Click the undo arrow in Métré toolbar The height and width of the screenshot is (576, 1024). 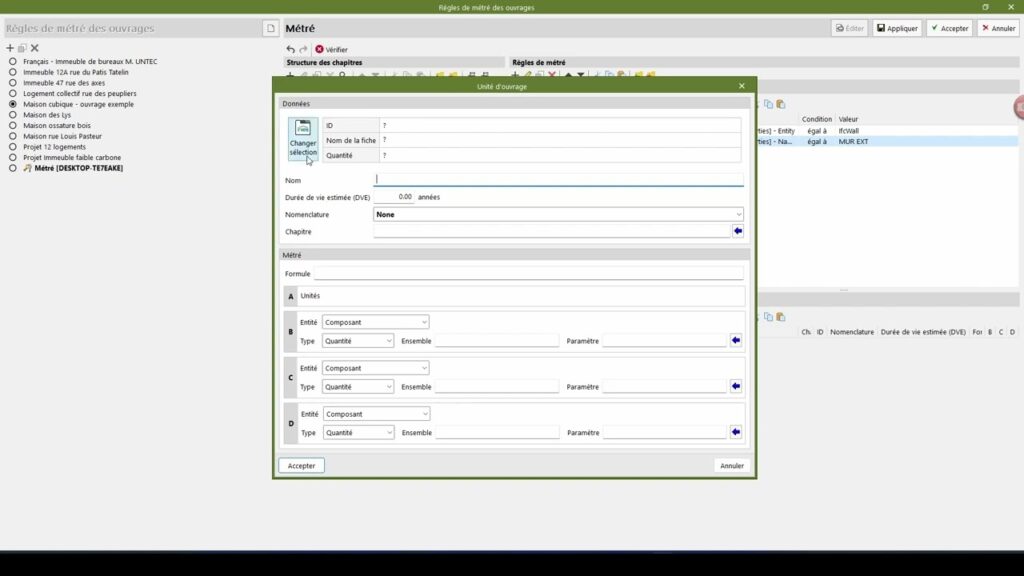tap(291, 49)
